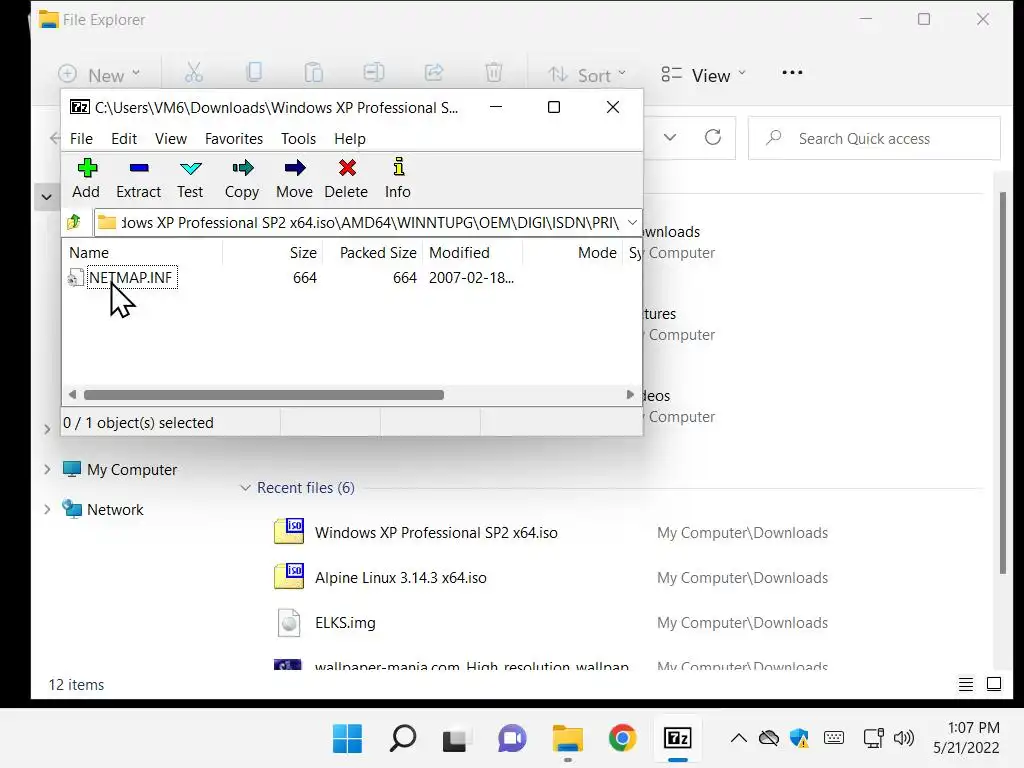
Task: Open the See more ellipsis in File Explorer
Action: point(792,73)
